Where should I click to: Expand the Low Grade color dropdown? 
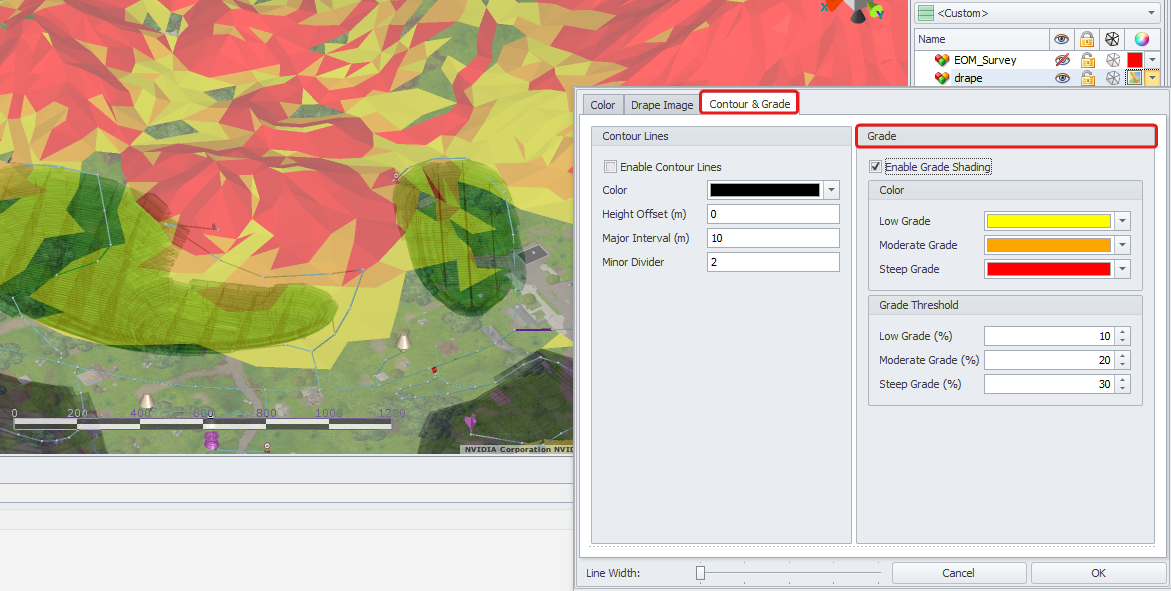point(1122,221)
